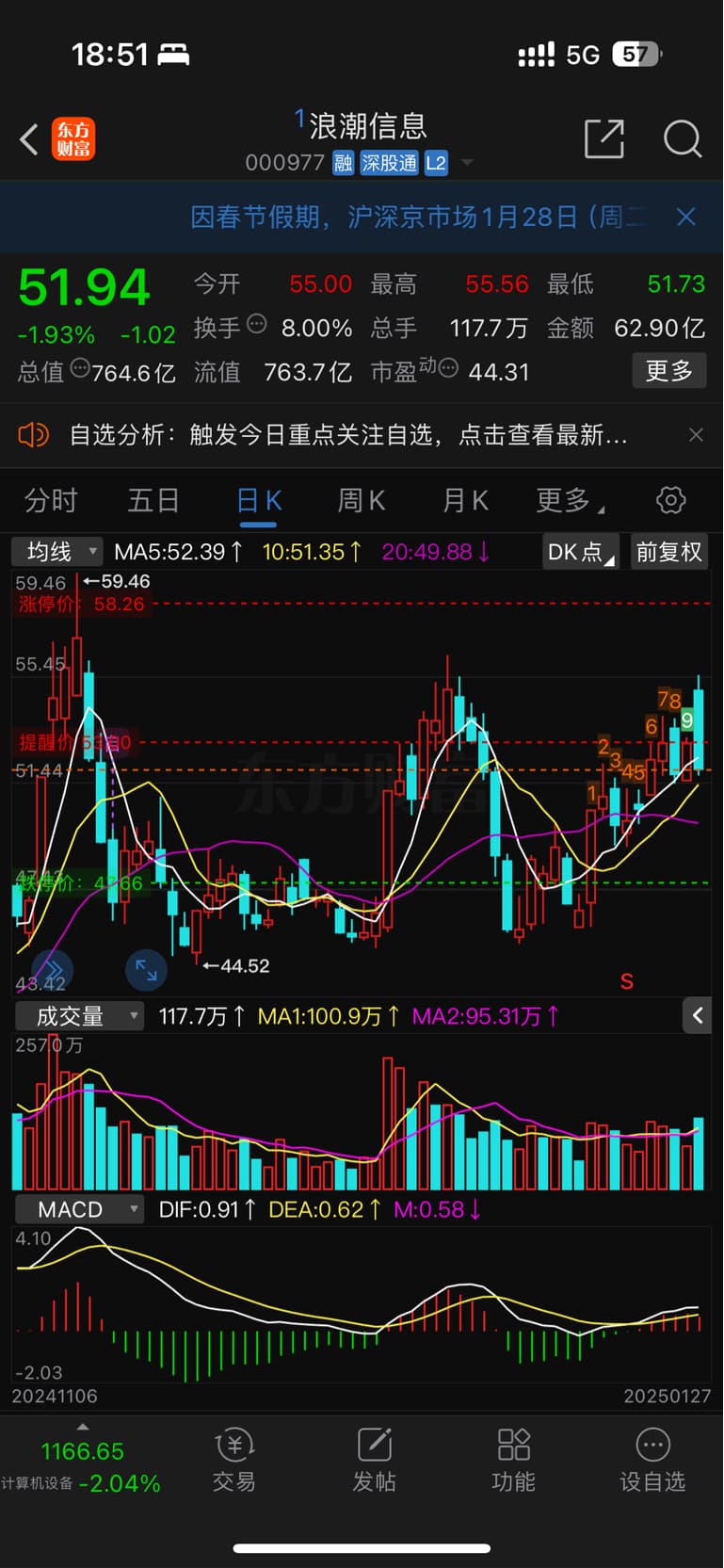Image resolution: width=724 pixels, height=1568 pixels.
Task: Open the 功能 functions icon
Action: coord(513,1461)
